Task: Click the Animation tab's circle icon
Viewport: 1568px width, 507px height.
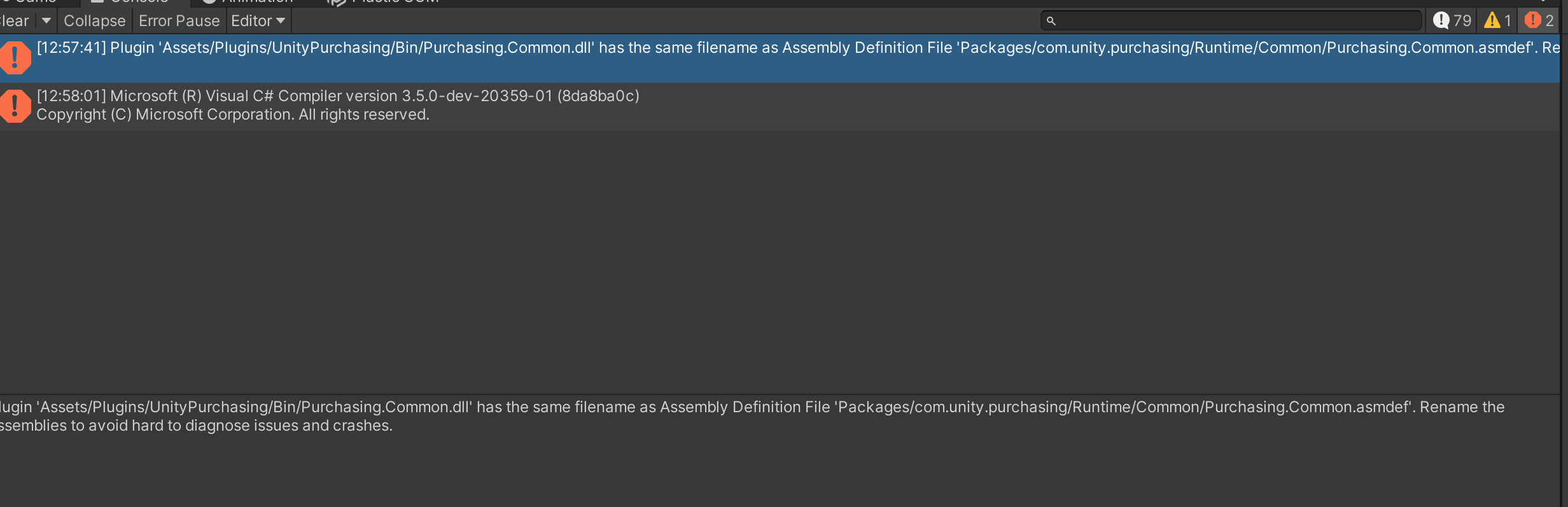Action: (208, 1)
